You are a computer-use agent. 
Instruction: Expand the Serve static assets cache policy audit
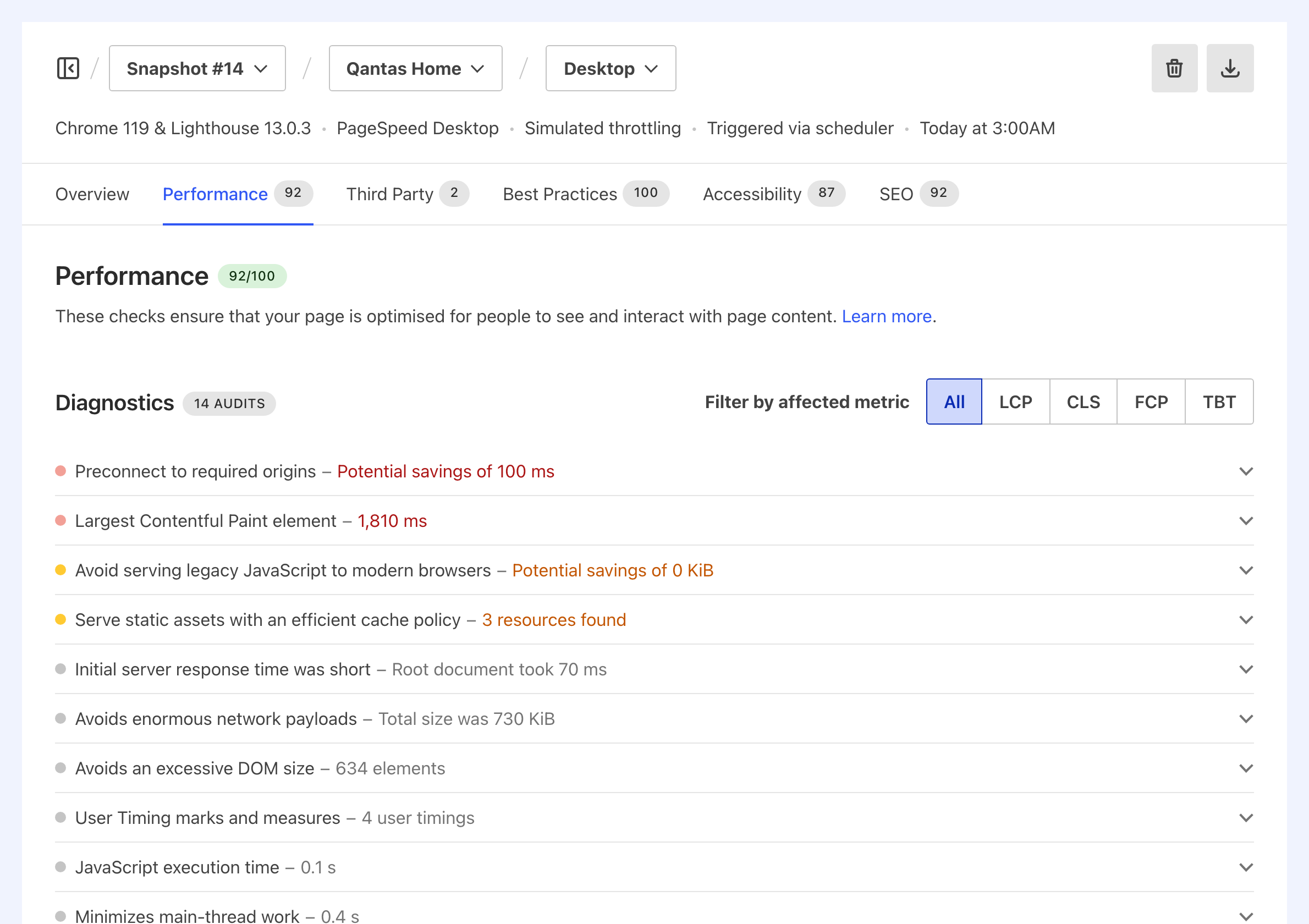(1246, 620)
